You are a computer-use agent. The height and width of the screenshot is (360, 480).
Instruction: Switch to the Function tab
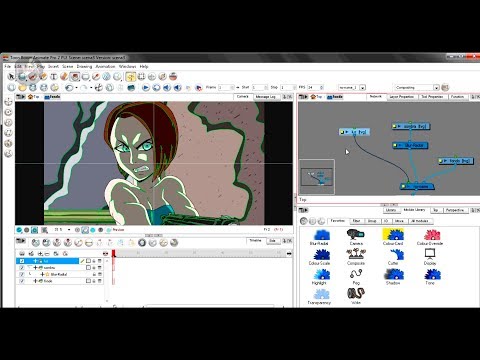coord(457,97)
